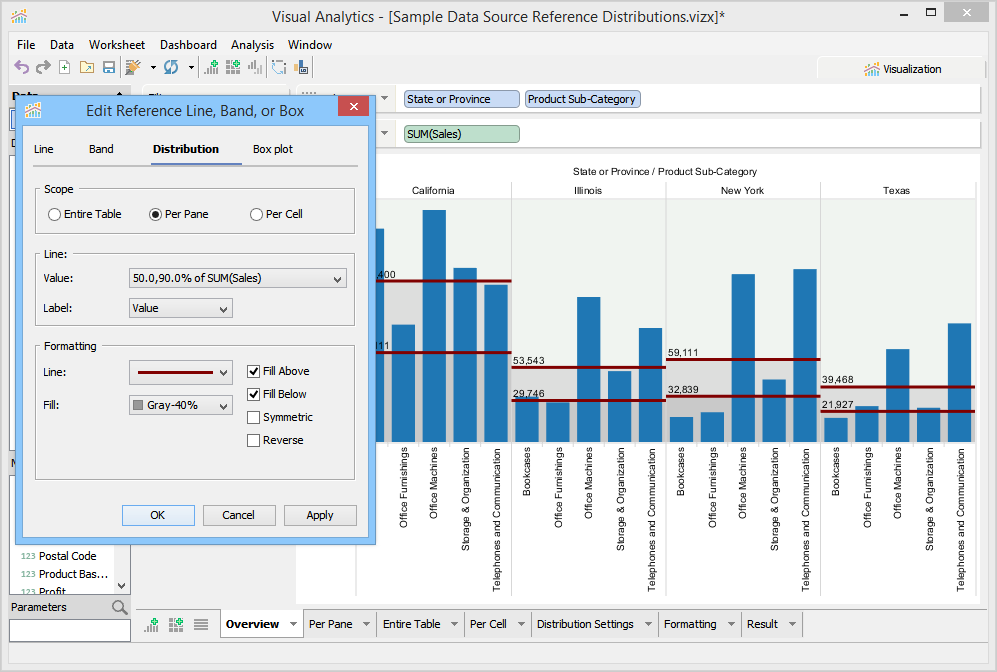Click the Refresh data icon
The height and width of the screenshot is (672, 997).
(170, 67)
